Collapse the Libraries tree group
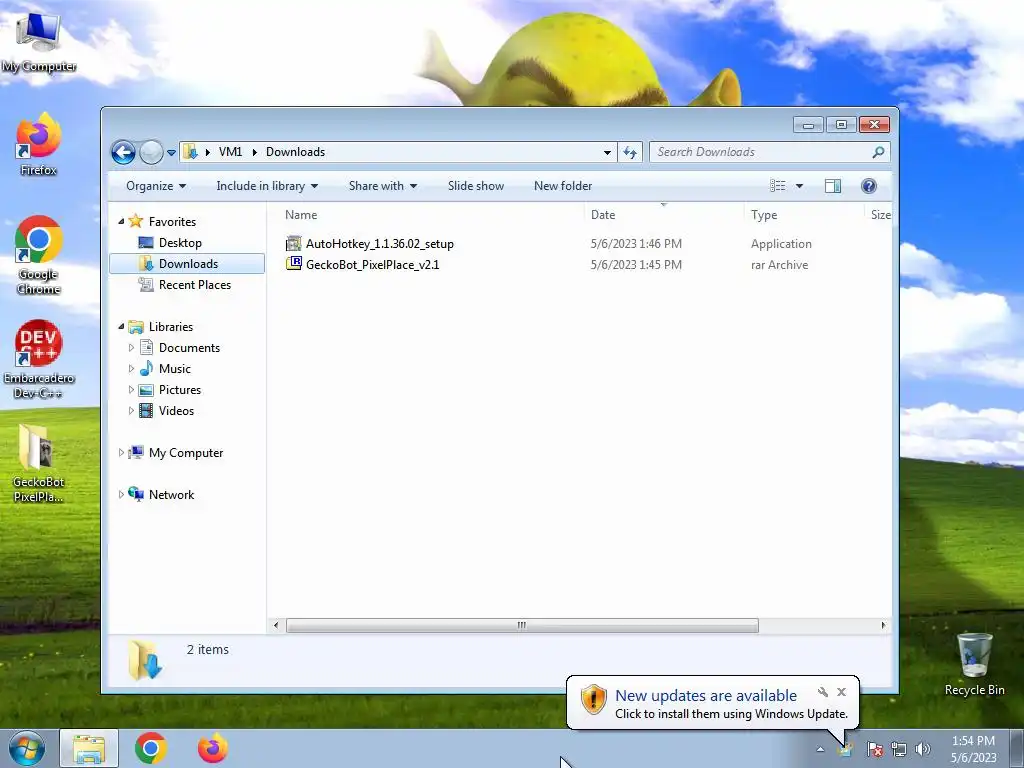The height and width of the screenshot is (768, 1024). (121, 327)
